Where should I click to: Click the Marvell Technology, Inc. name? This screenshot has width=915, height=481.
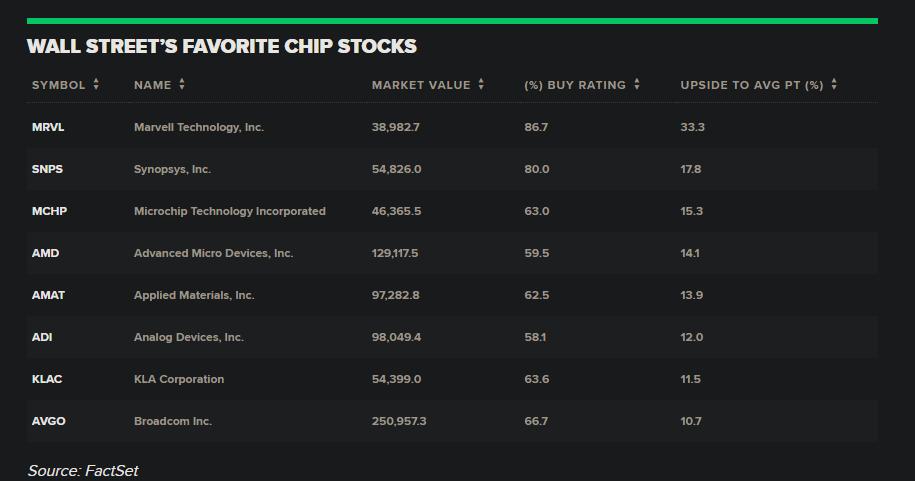[x=199, y=127]
